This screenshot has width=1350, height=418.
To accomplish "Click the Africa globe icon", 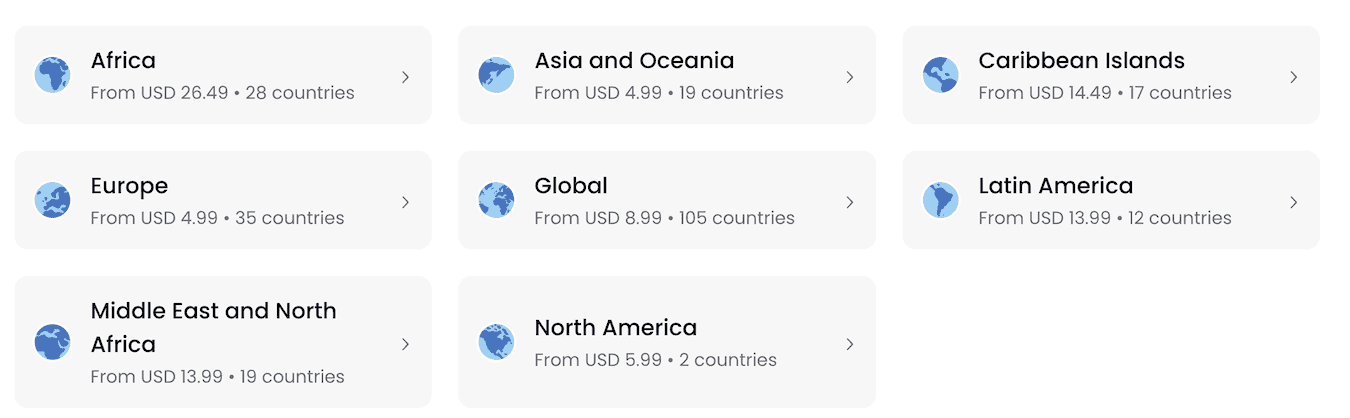I will click(x=52, y=75).
